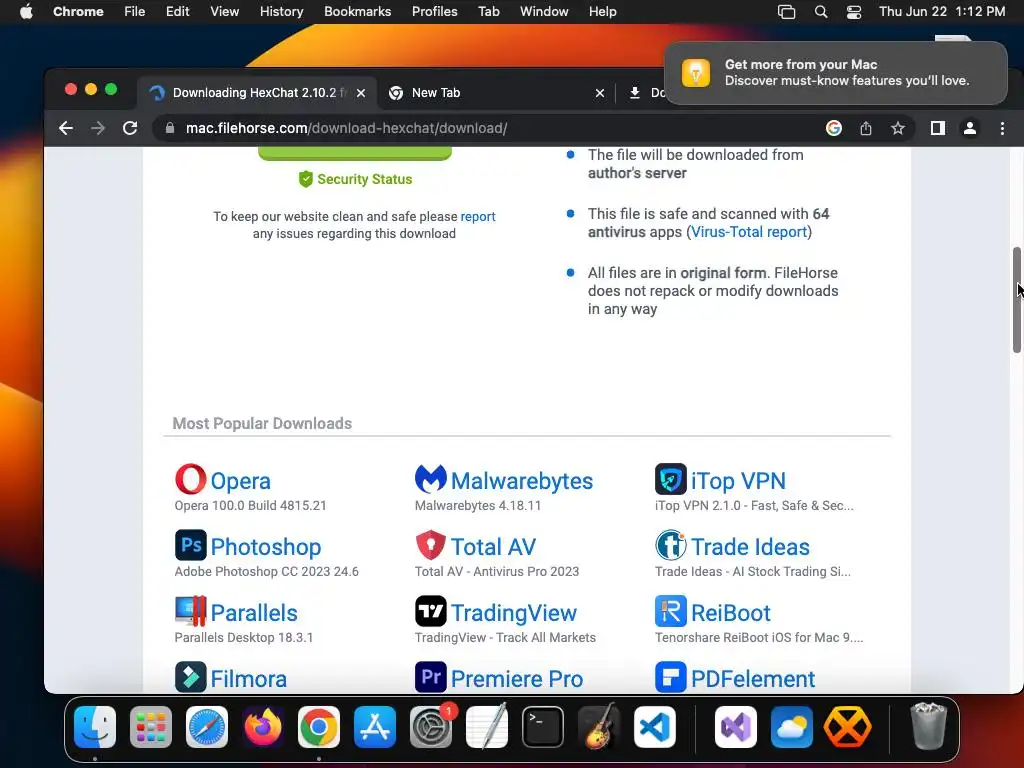Select the Downloading HexChat 2.10.2 tab

(x=257, y=93)
